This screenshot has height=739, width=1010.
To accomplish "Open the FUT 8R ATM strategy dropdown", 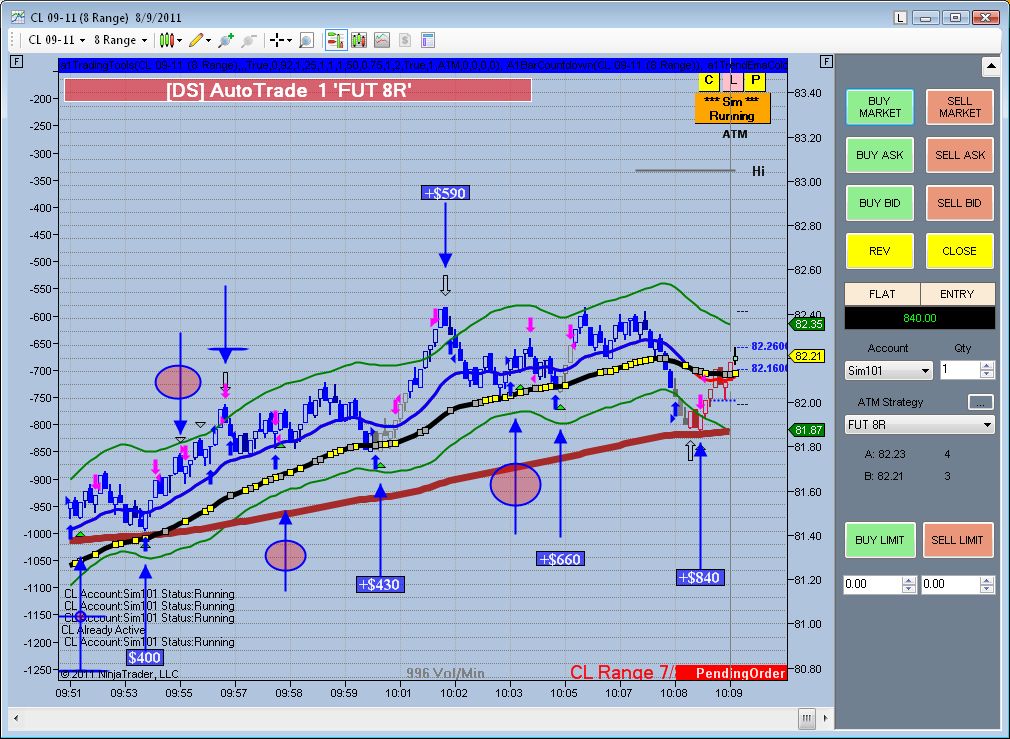I will click(919, 425).
